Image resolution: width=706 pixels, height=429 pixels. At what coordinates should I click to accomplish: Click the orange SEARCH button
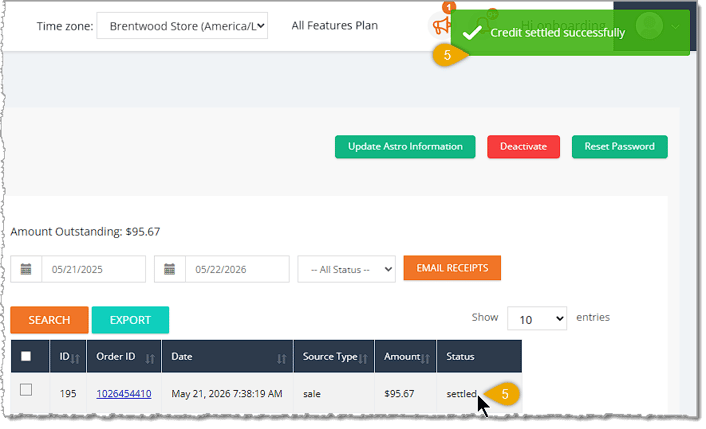pos(50,320)
